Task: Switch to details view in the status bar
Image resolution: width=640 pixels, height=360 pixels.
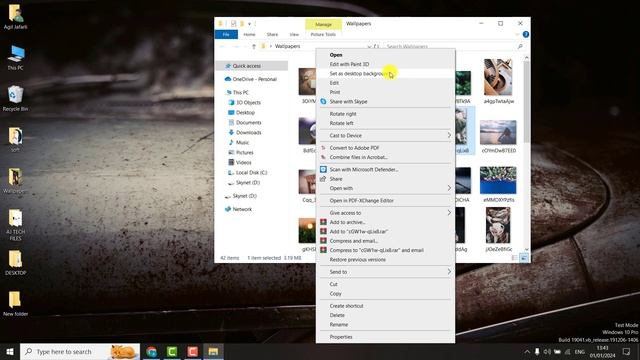Action: 514,258
